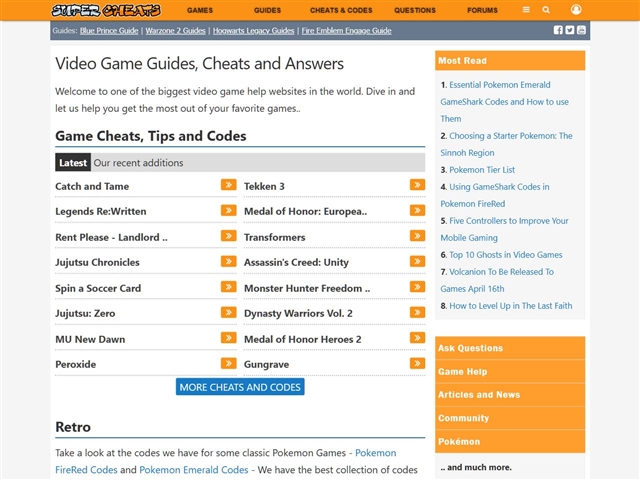The height and width of the screenshot is (480, 640).
Task: Click the arrow icon beside Catch and Tame
Action: tap(229, 185)
